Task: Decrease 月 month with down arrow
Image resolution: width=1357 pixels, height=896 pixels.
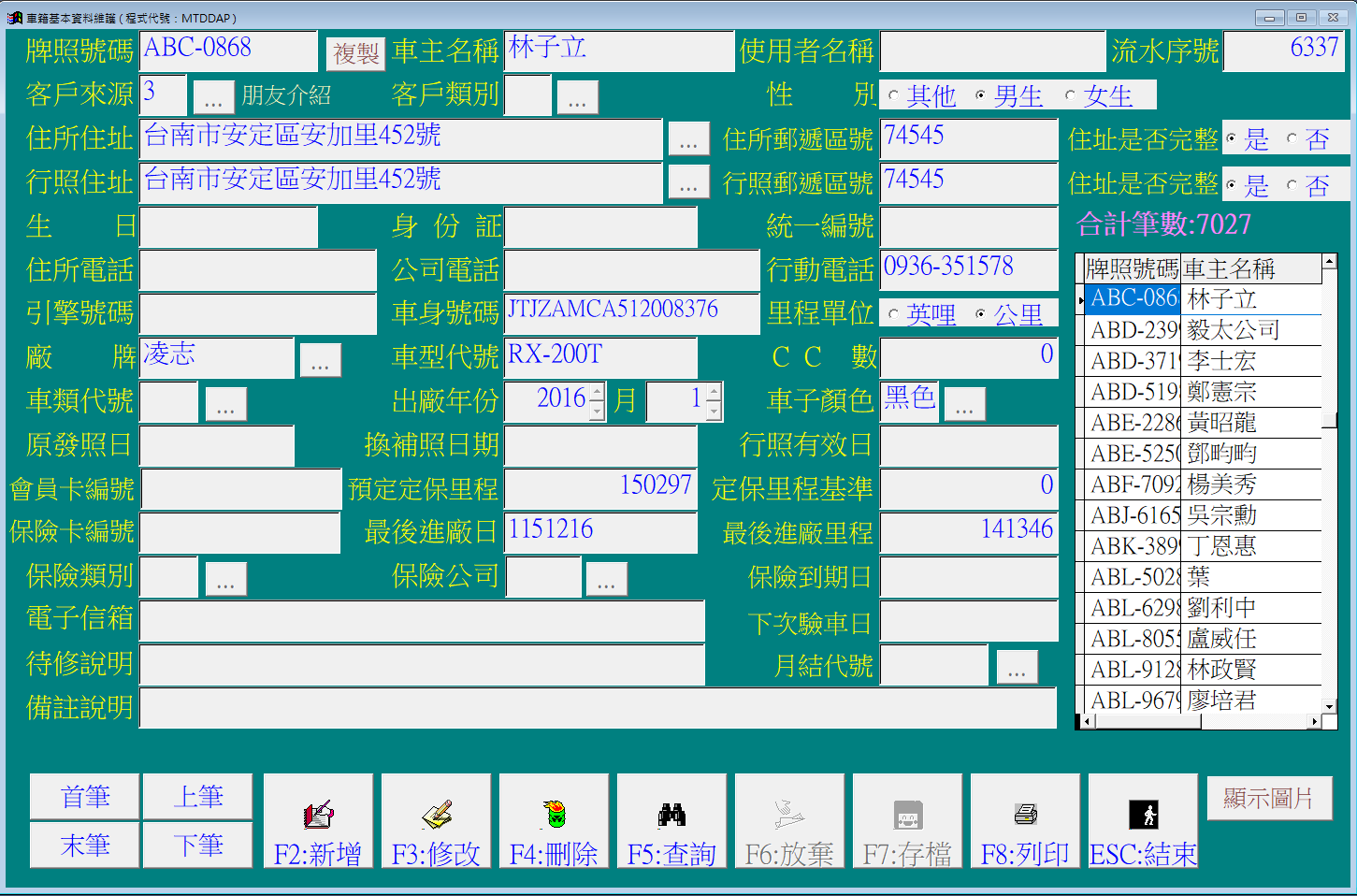Action: click(x=714, y=411)
